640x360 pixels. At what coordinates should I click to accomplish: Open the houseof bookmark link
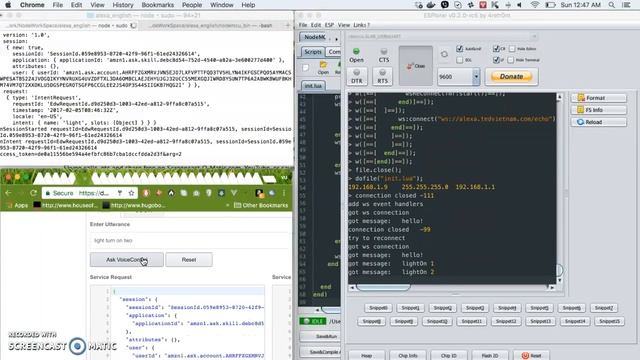[x=65, y=205]
